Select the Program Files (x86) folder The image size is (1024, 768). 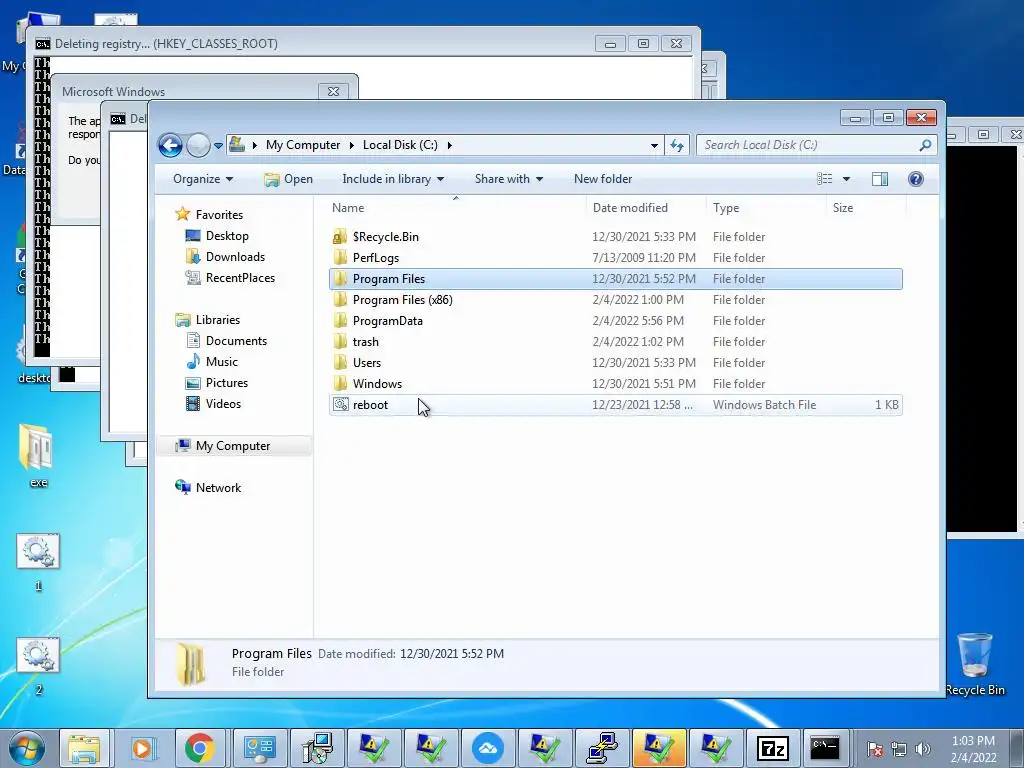pyautogui.click(x=615, y=300)
